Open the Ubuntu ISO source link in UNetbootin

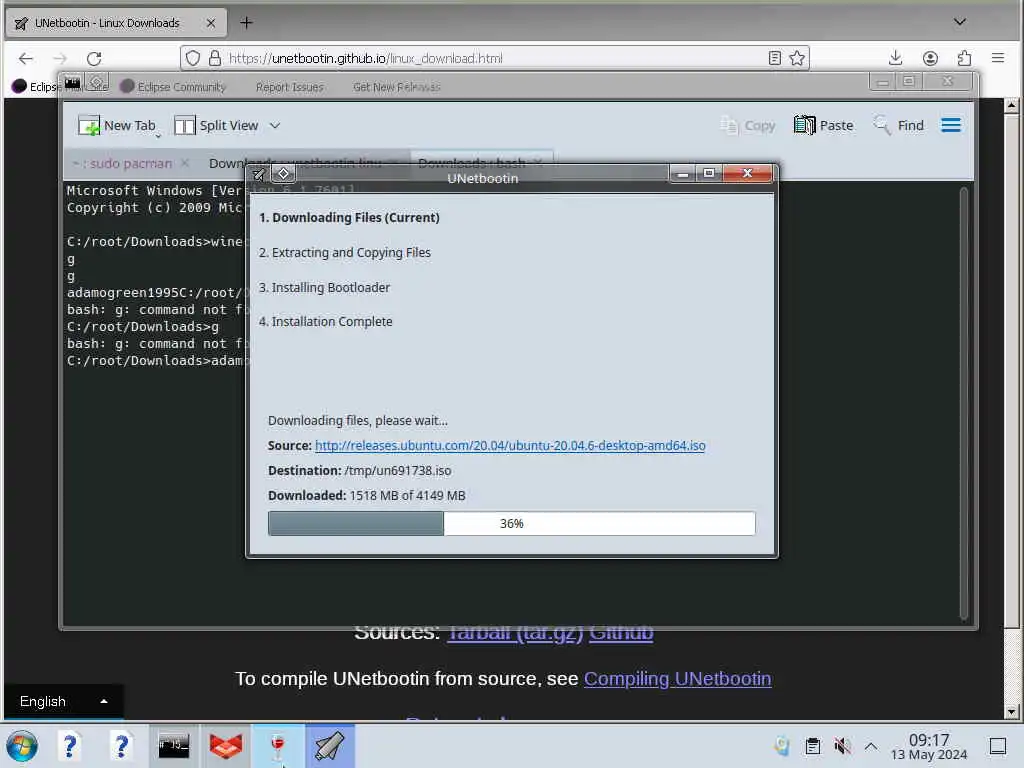tap(510, 445)
